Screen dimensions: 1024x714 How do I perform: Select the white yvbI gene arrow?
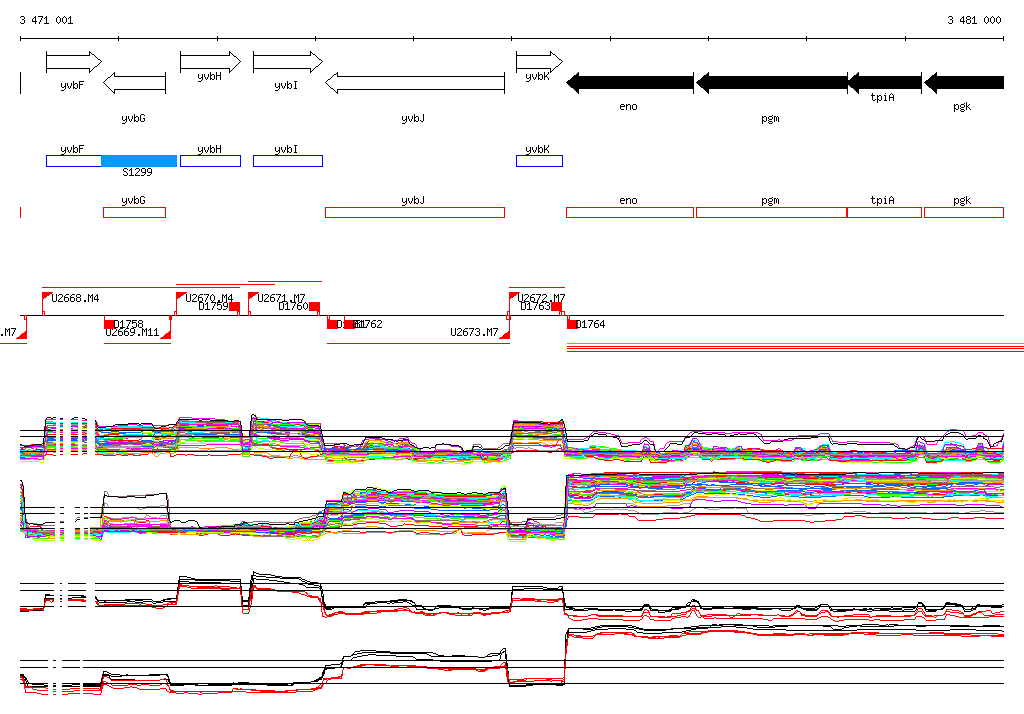click(288, 63)
